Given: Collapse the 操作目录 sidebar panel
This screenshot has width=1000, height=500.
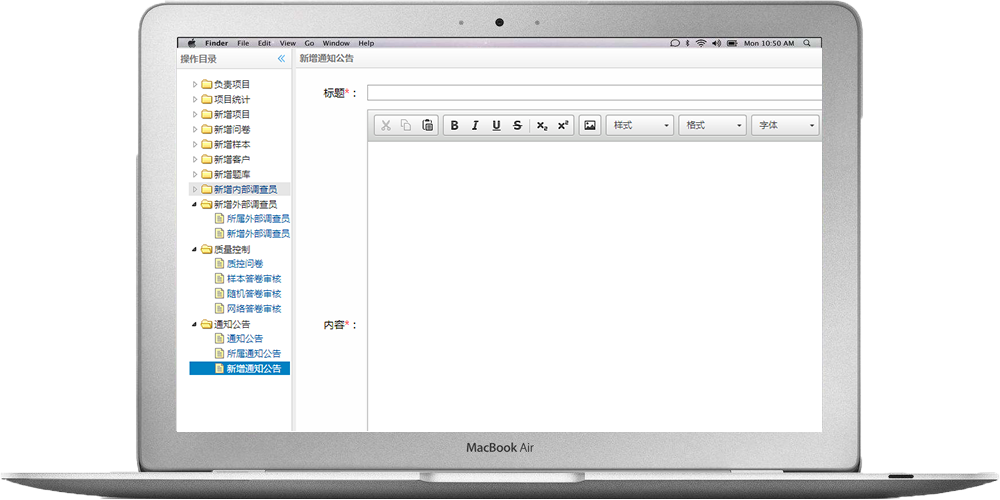Looking at the screenshot, I should tap(281, 59).
